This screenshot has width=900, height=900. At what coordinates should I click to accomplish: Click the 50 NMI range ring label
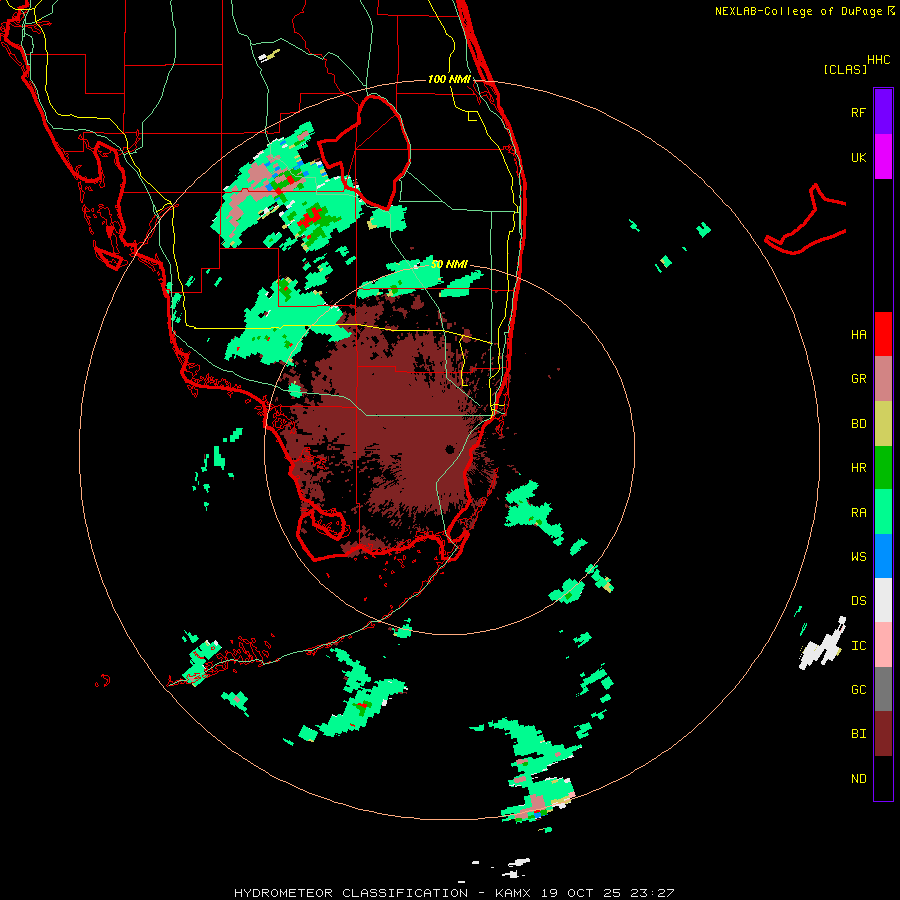[449, 264]
